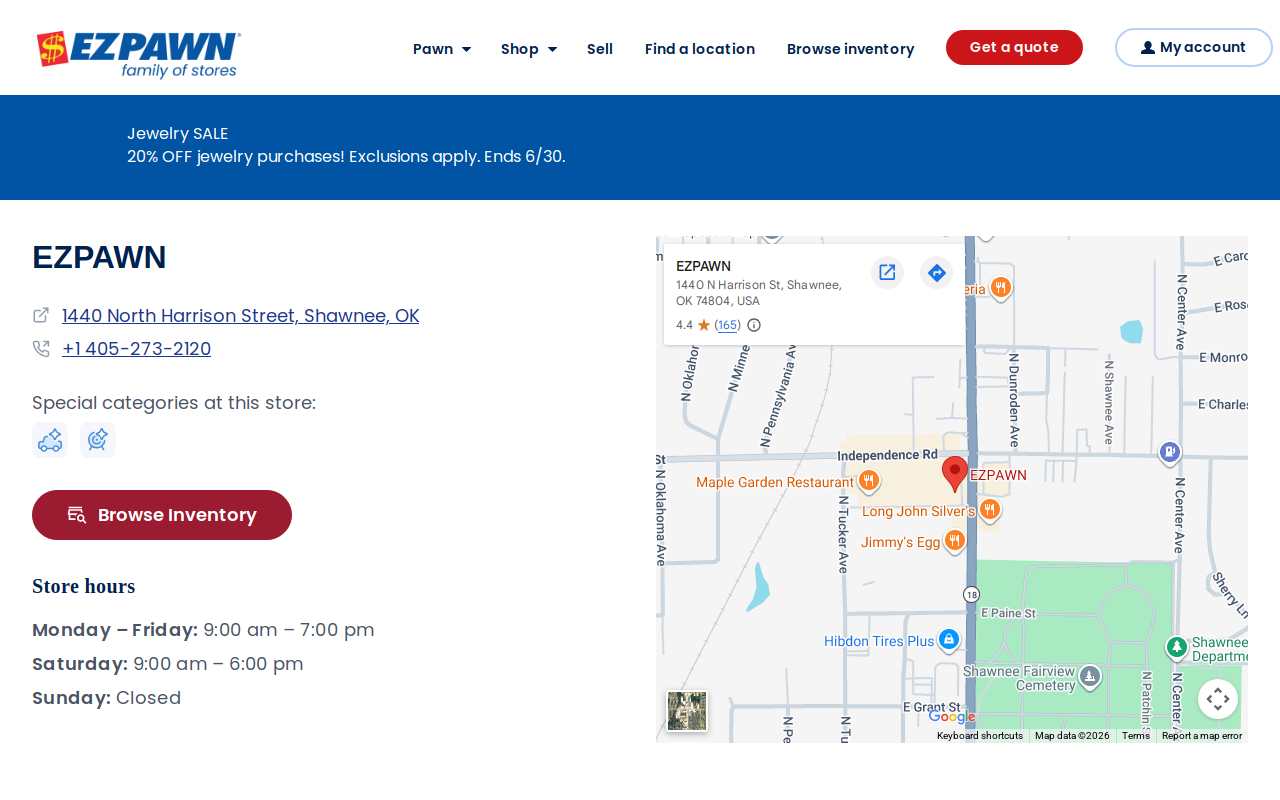This screenshot has height=800, width=1280.
Task: Open the 1440 North Harrison Street address link
Action: 240,315
